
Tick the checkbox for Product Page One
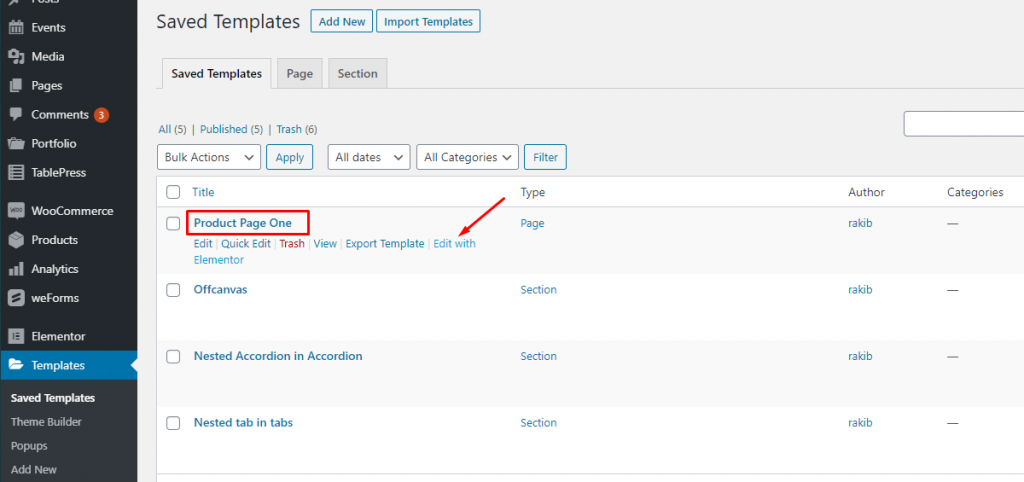pyautogui.click(x=173, y=223)
